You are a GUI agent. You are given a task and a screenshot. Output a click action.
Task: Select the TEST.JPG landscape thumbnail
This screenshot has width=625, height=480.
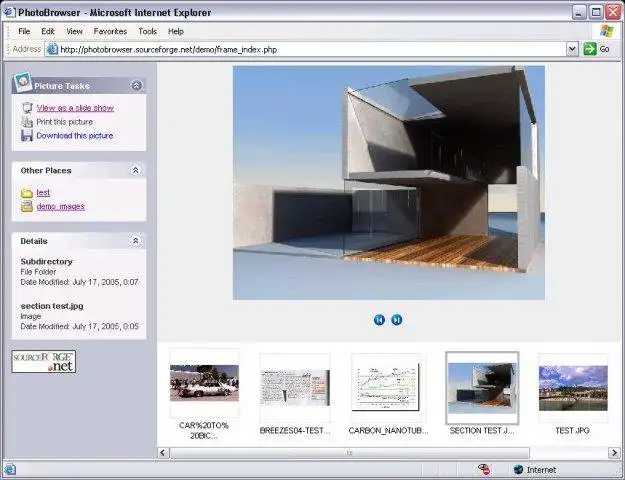click(573, 388)
